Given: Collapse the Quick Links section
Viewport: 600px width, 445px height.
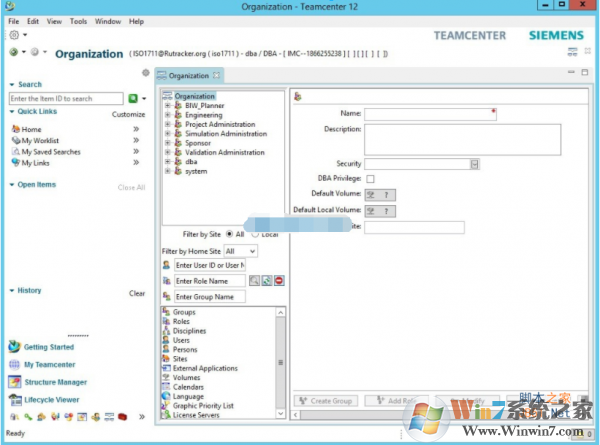Looking at the screenshot, I should pos(11,111).
